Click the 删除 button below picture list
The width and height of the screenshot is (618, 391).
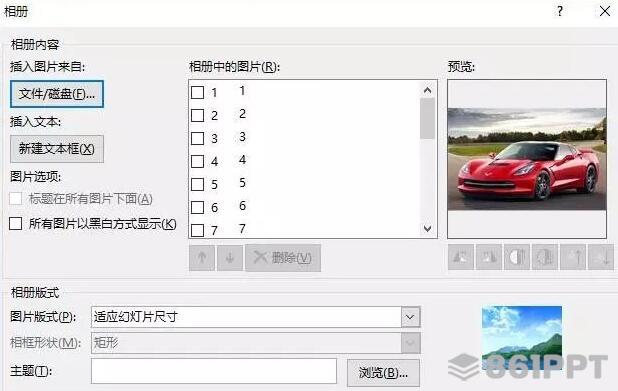point(283,258)
